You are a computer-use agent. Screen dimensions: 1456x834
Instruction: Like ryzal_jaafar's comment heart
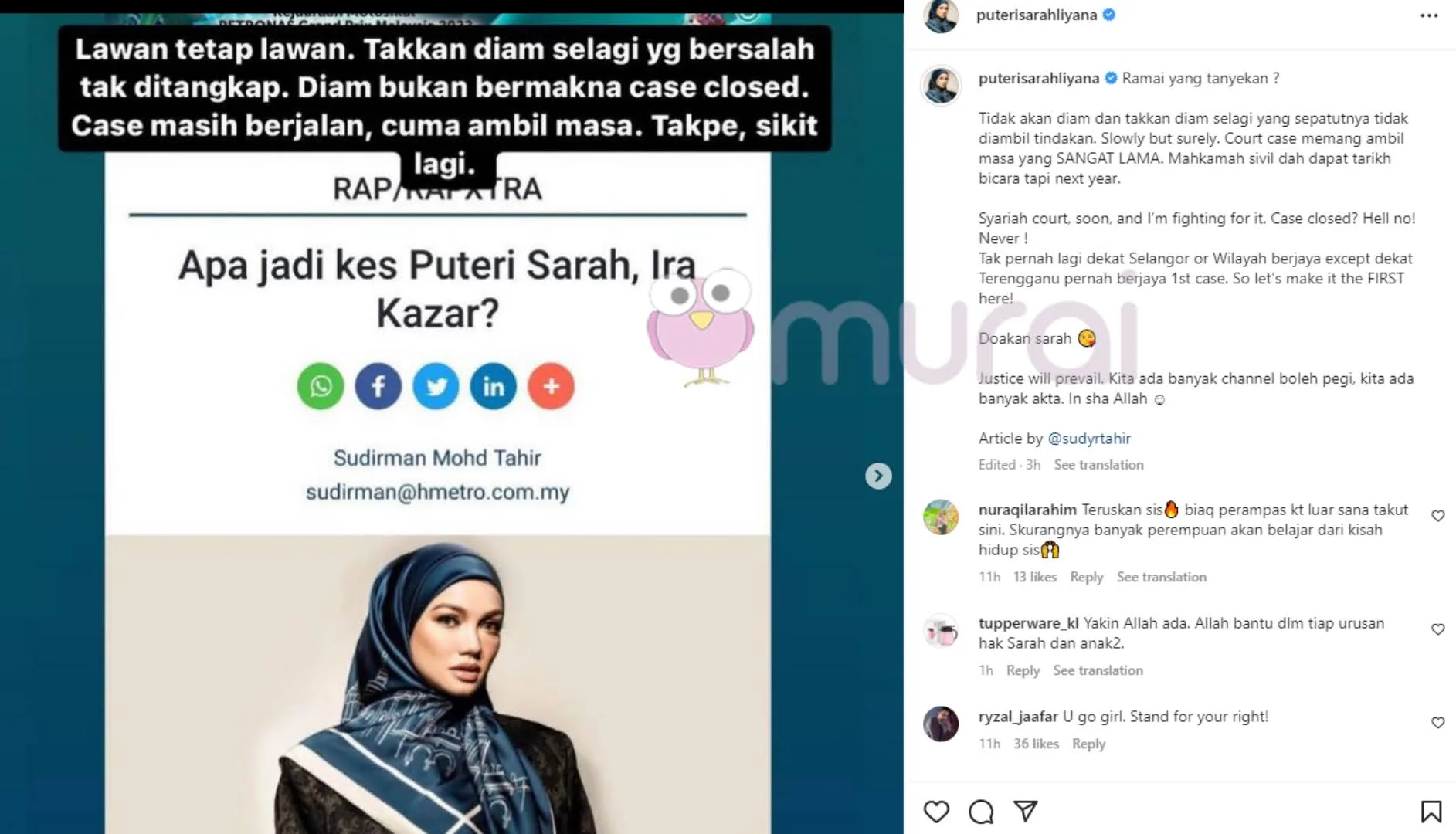coord(1437,723)
